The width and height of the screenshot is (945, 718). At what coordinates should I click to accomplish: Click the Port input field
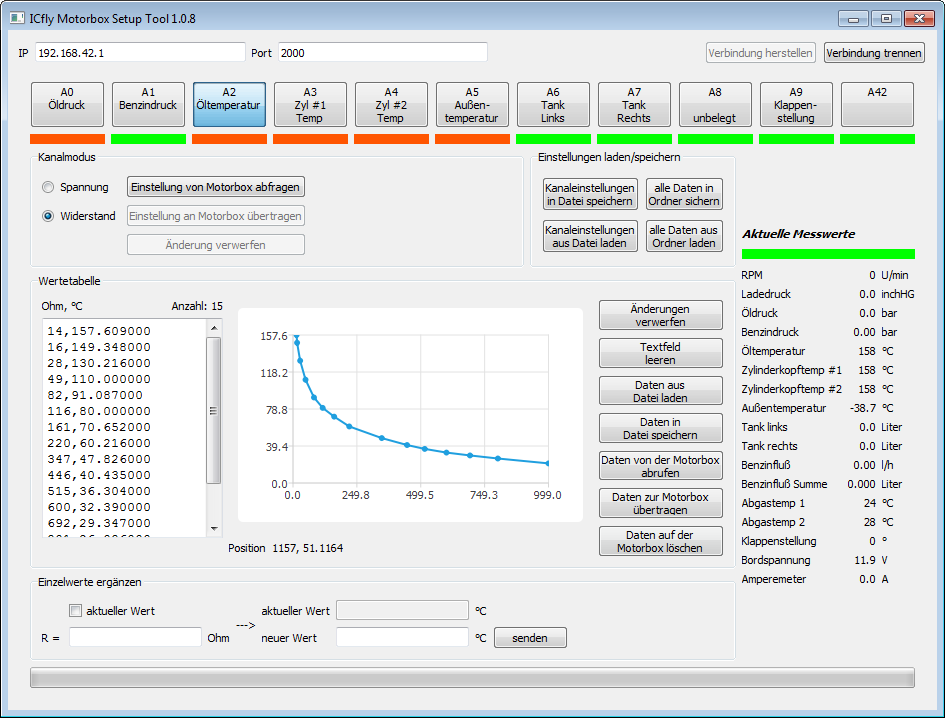coord(383,52)
